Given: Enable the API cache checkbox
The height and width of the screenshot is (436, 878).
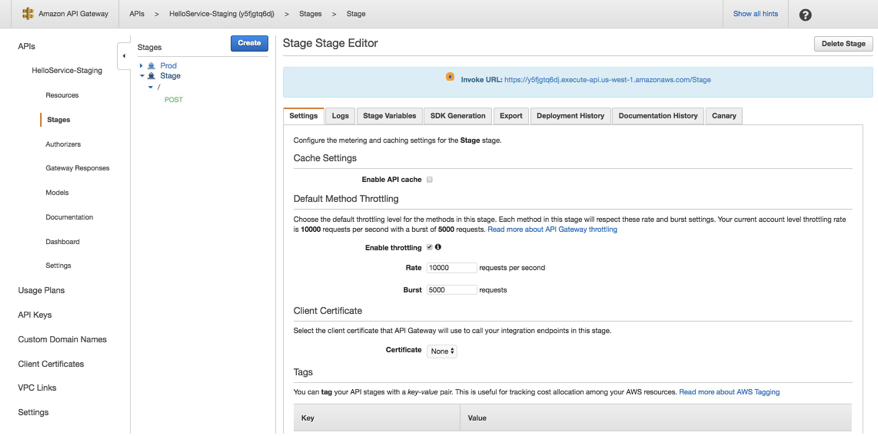Looking at the screenshot, I should (429, 180).
